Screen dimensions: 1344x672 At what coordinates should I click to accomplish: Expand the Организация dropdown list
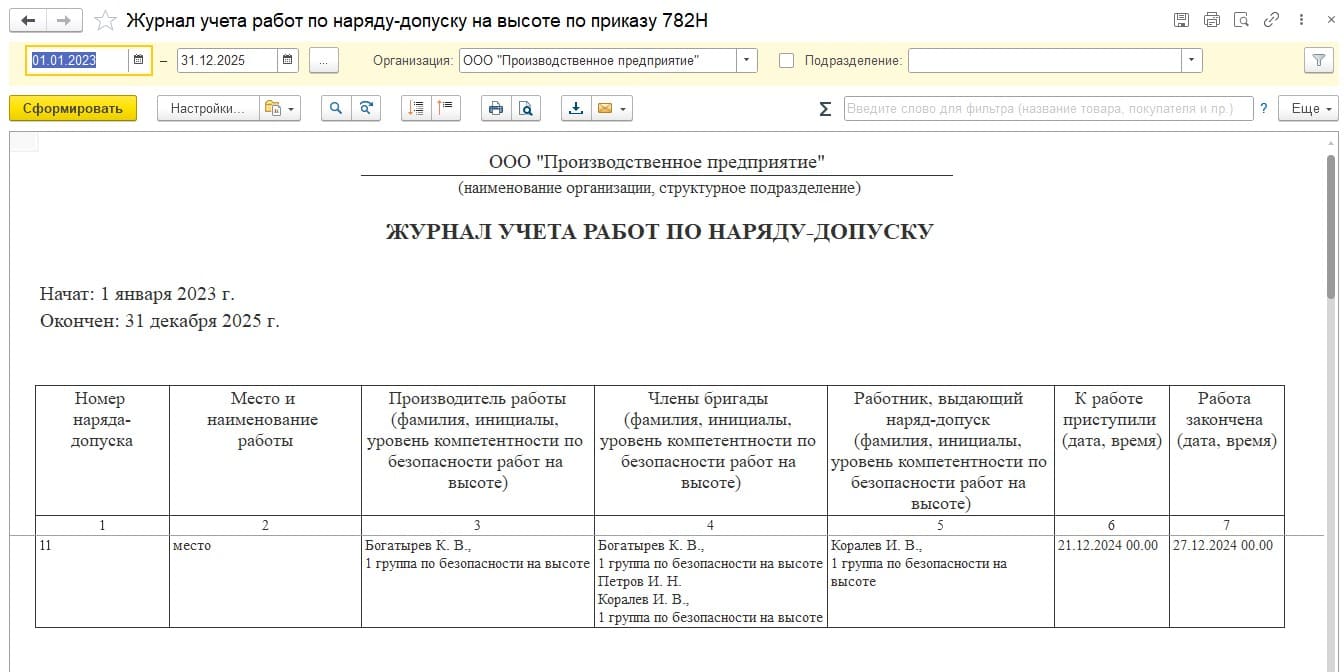coord(747,60)
